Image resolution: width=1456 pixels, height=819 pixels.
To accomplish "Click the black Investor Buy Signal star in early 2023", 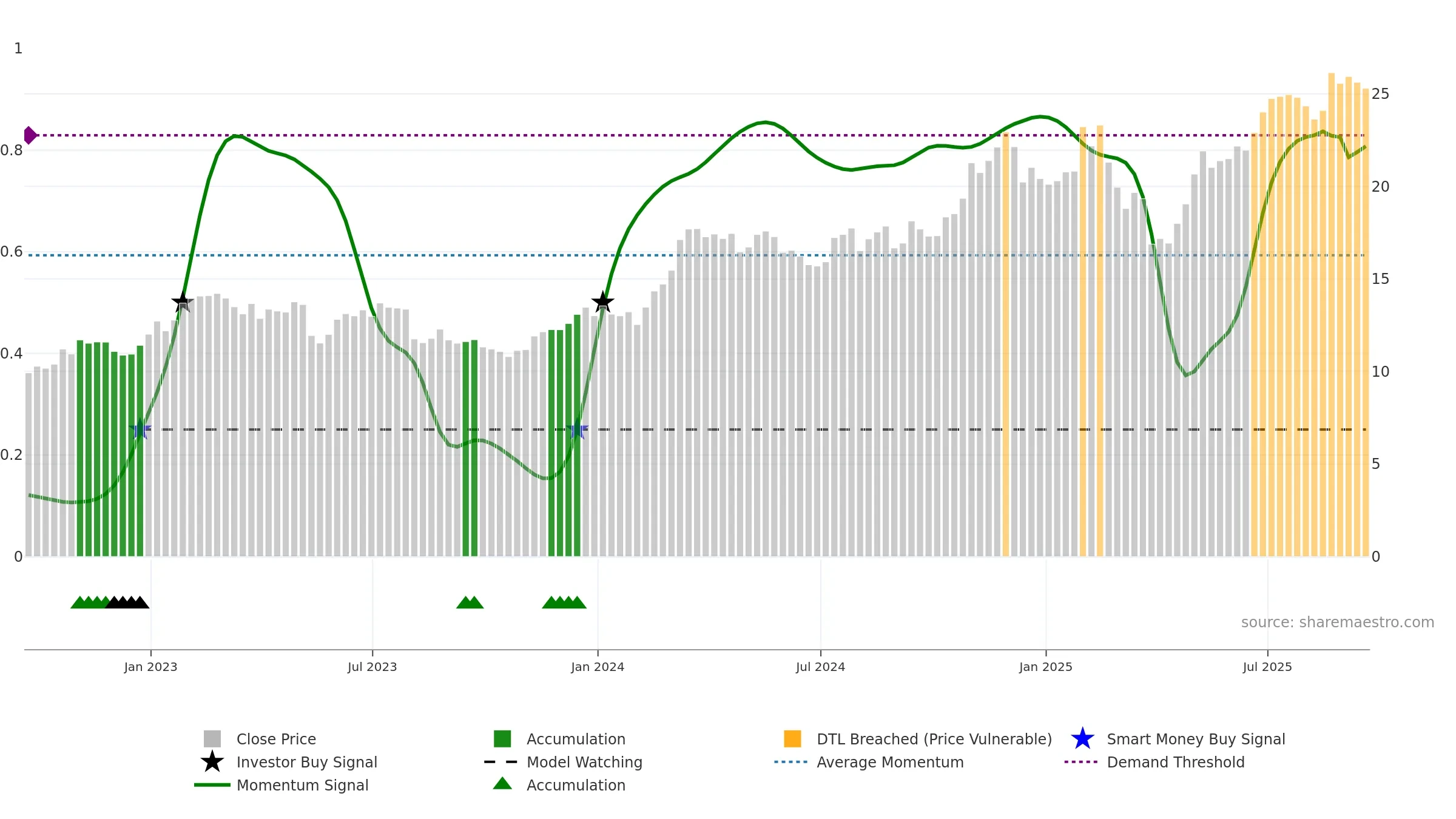I will 182,302.
